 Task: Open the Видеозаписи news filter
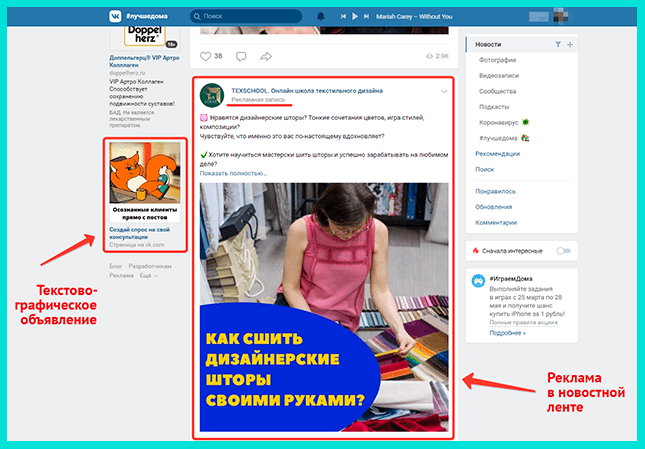pos(499,76)
